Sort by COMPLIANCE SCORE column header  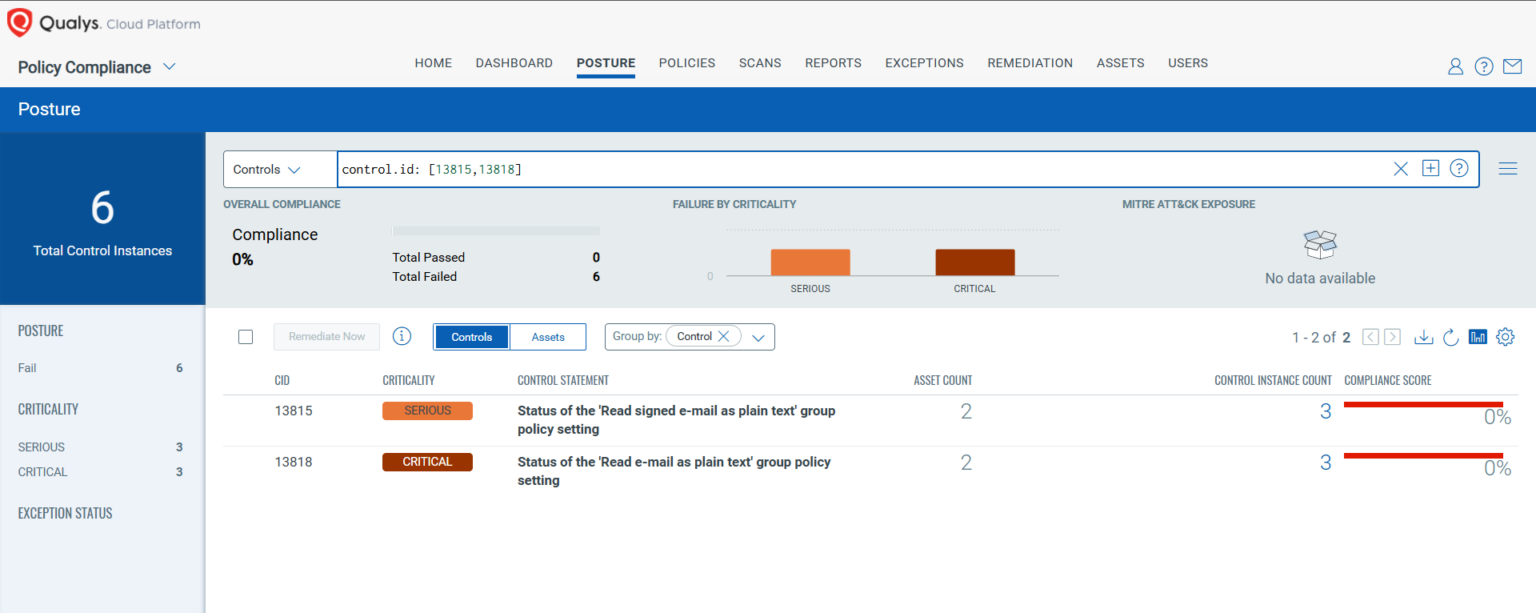tap(1388, 380)
